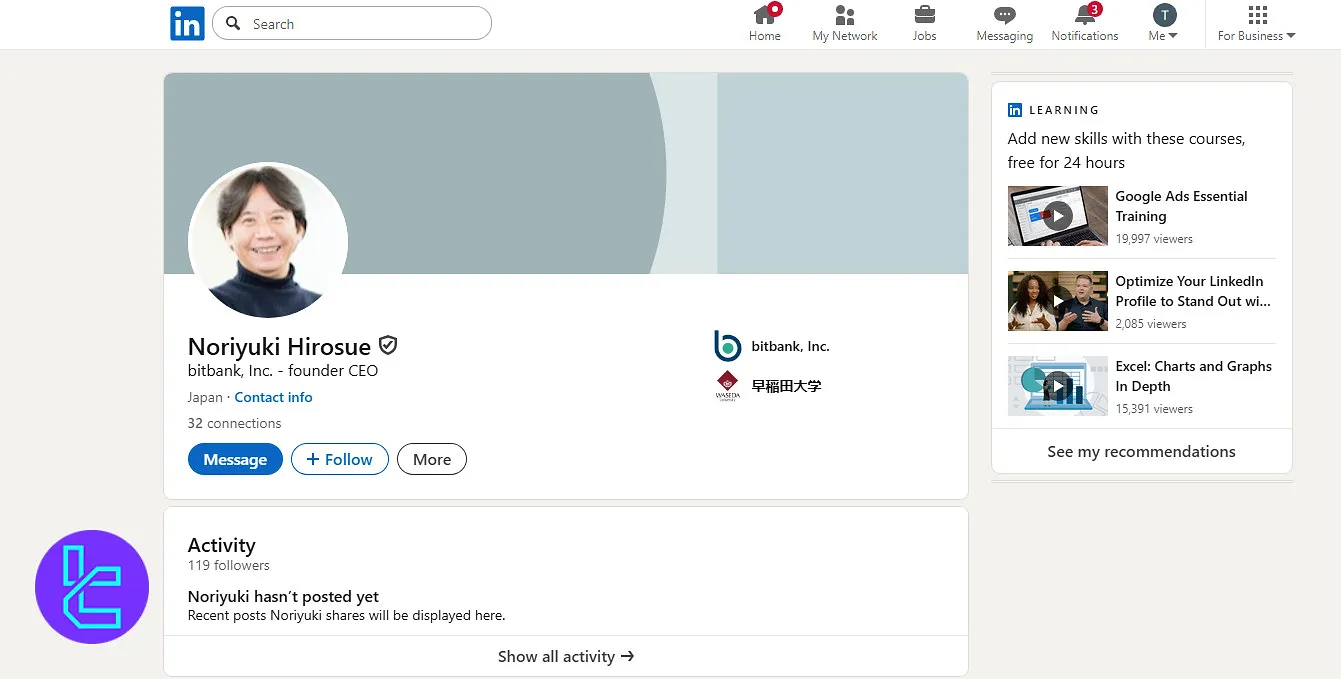Follow Noriyuki Hirosue
1341x679 pixels.
click(339, 460)
